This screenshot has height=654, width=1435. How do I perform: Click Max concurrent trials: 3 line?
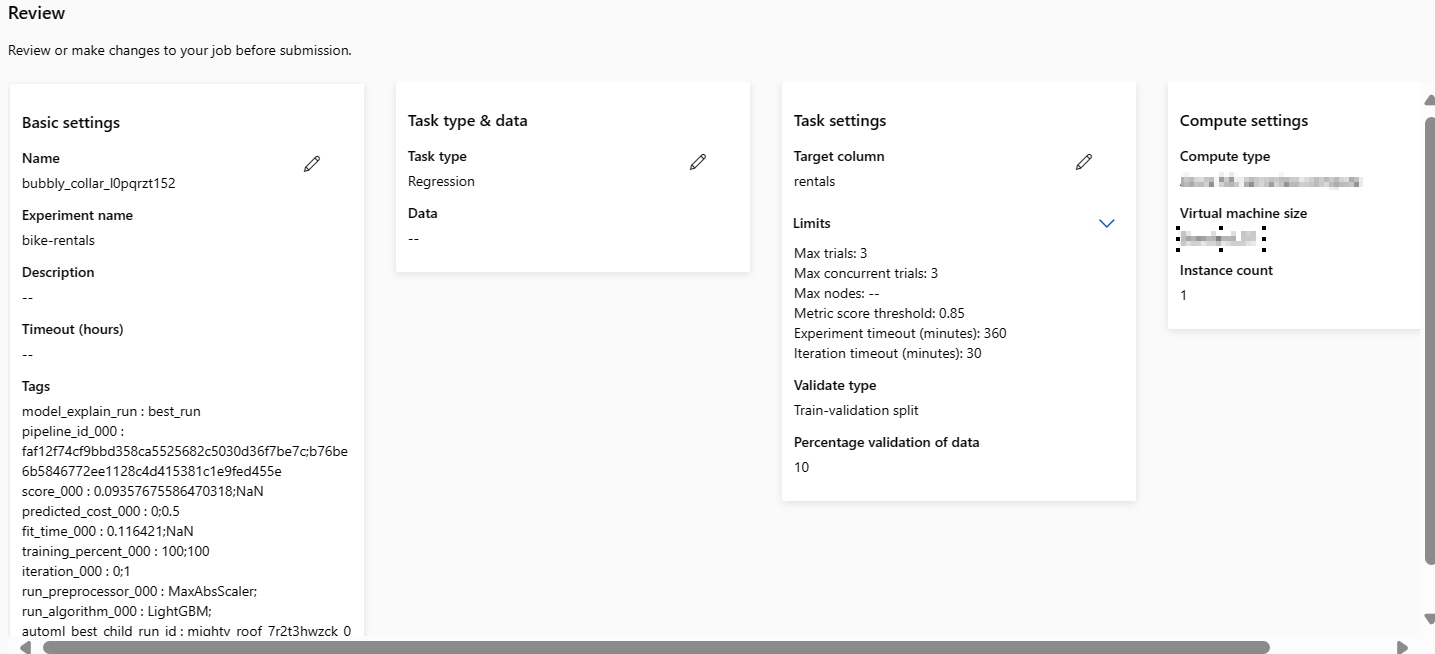pyautogui.click(x=866, y=273)
